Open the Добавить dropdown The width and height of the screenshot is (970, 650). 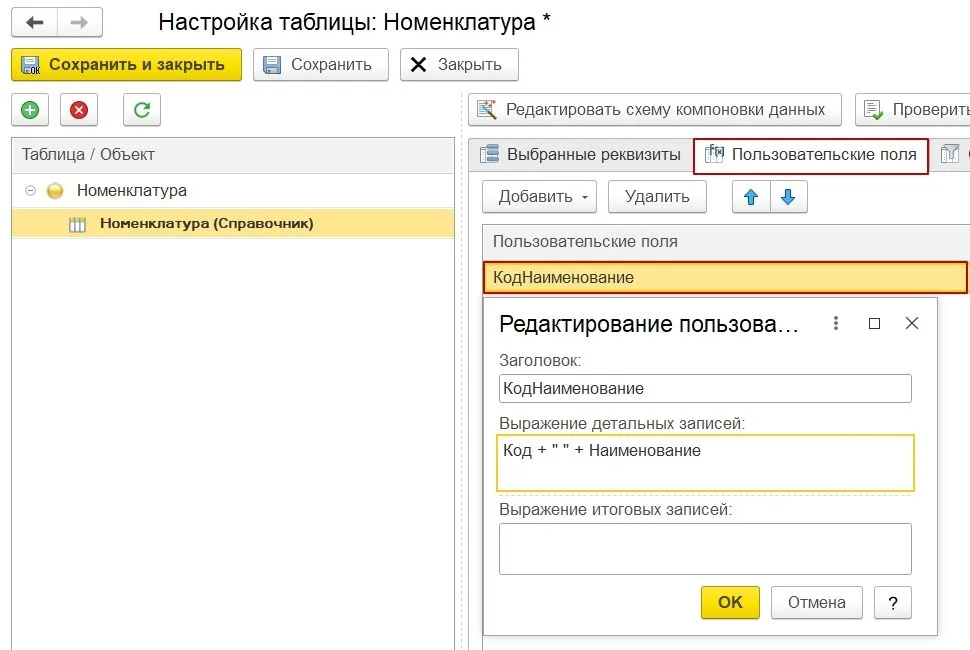(538, 196)
